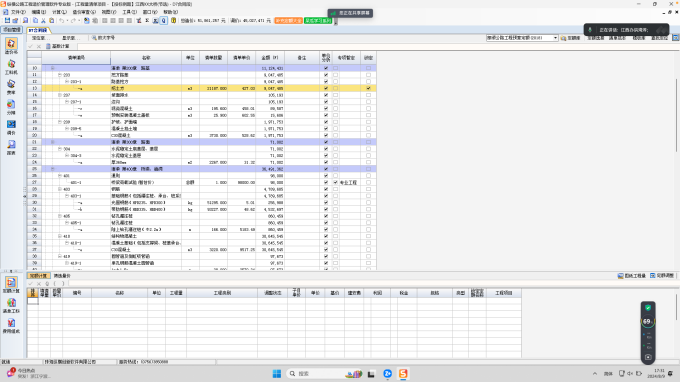Viewport: 680px width, 382px height.
Task: Click the vertical scrollbar of the bill table
Action: coord(677,114)
